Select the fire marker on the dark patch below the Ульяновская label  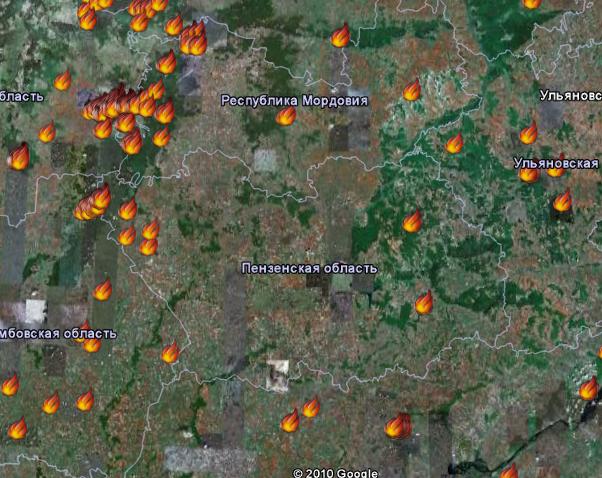tap(562, 201)
